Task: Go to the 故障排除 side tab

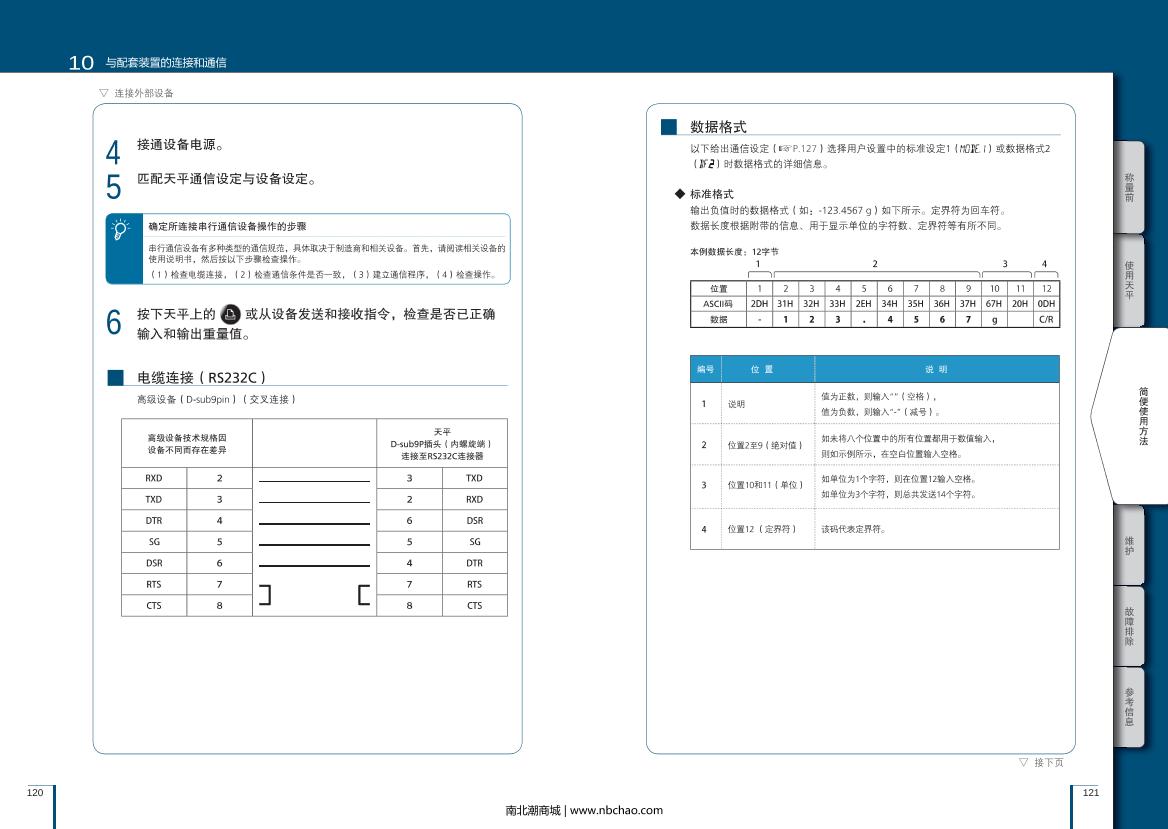Action: pos(1129,626)
